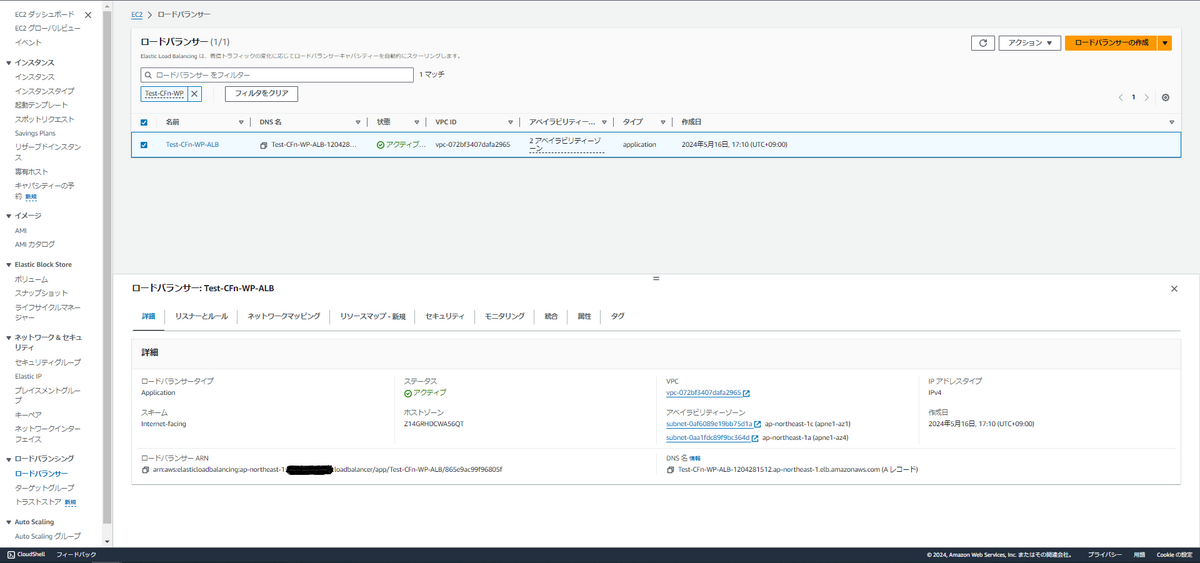The height and width of the screenshot is (563, 1200).
Task: Collapse the インスタンス sidebar section
Action: 9,63
